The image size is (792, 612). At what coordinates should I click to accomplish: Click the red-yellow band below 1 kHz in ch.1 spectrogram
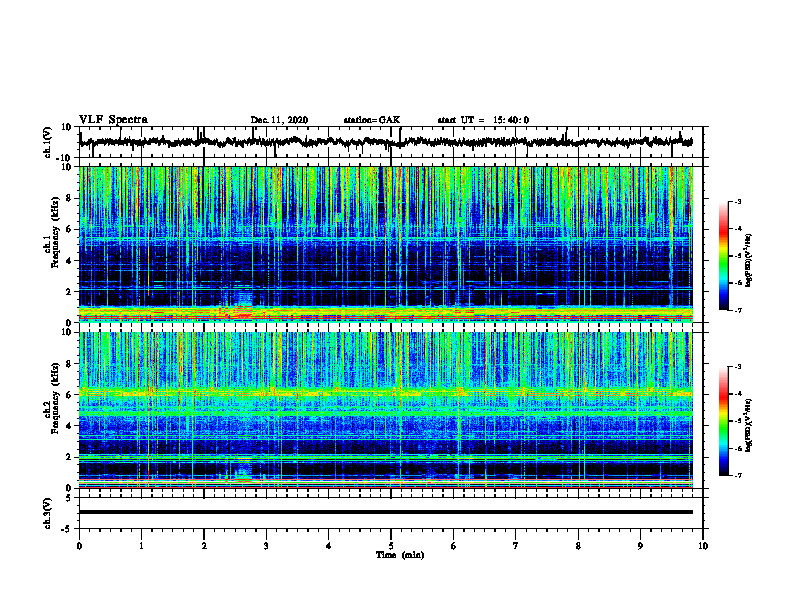pyautogui.click(x=386, y=314)
